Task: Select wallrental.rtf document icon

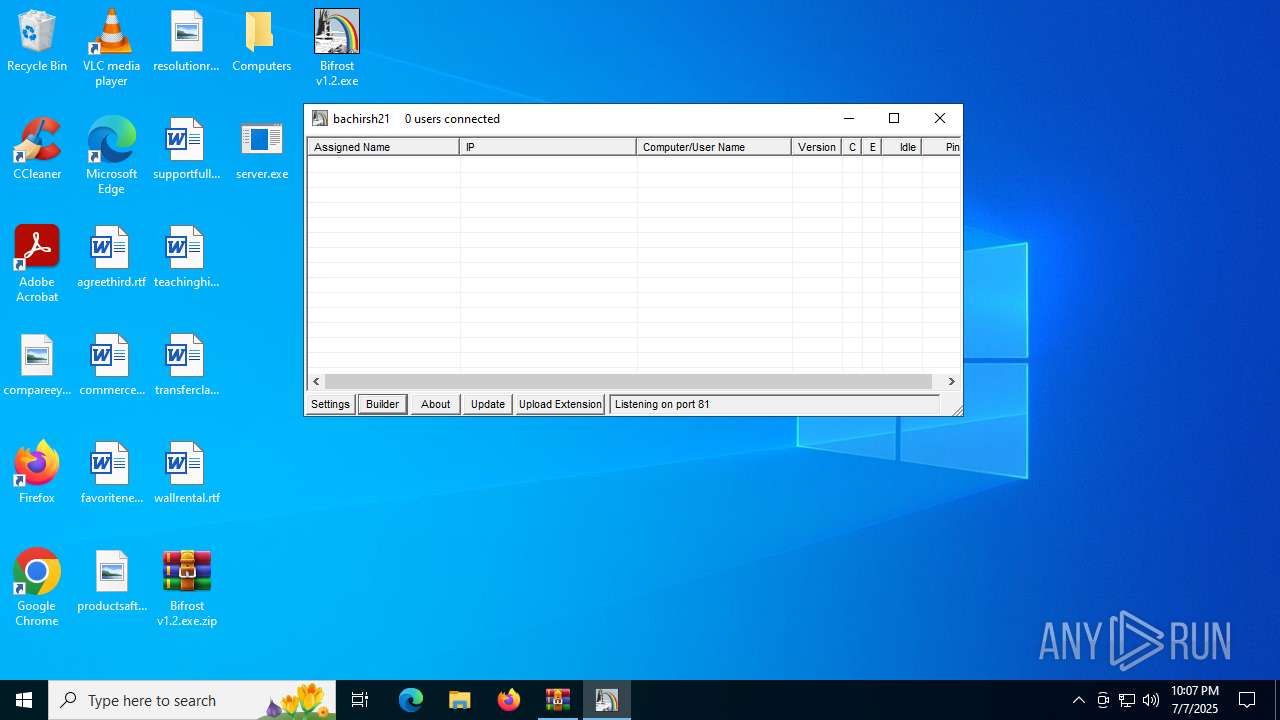Action: [186, 474]
